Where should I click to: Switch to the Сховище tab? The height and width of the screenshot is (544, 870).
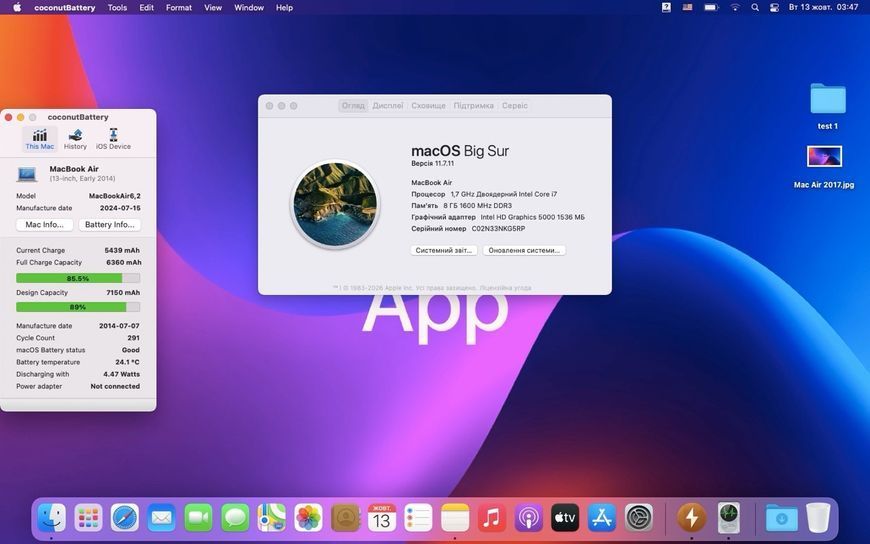428,105
